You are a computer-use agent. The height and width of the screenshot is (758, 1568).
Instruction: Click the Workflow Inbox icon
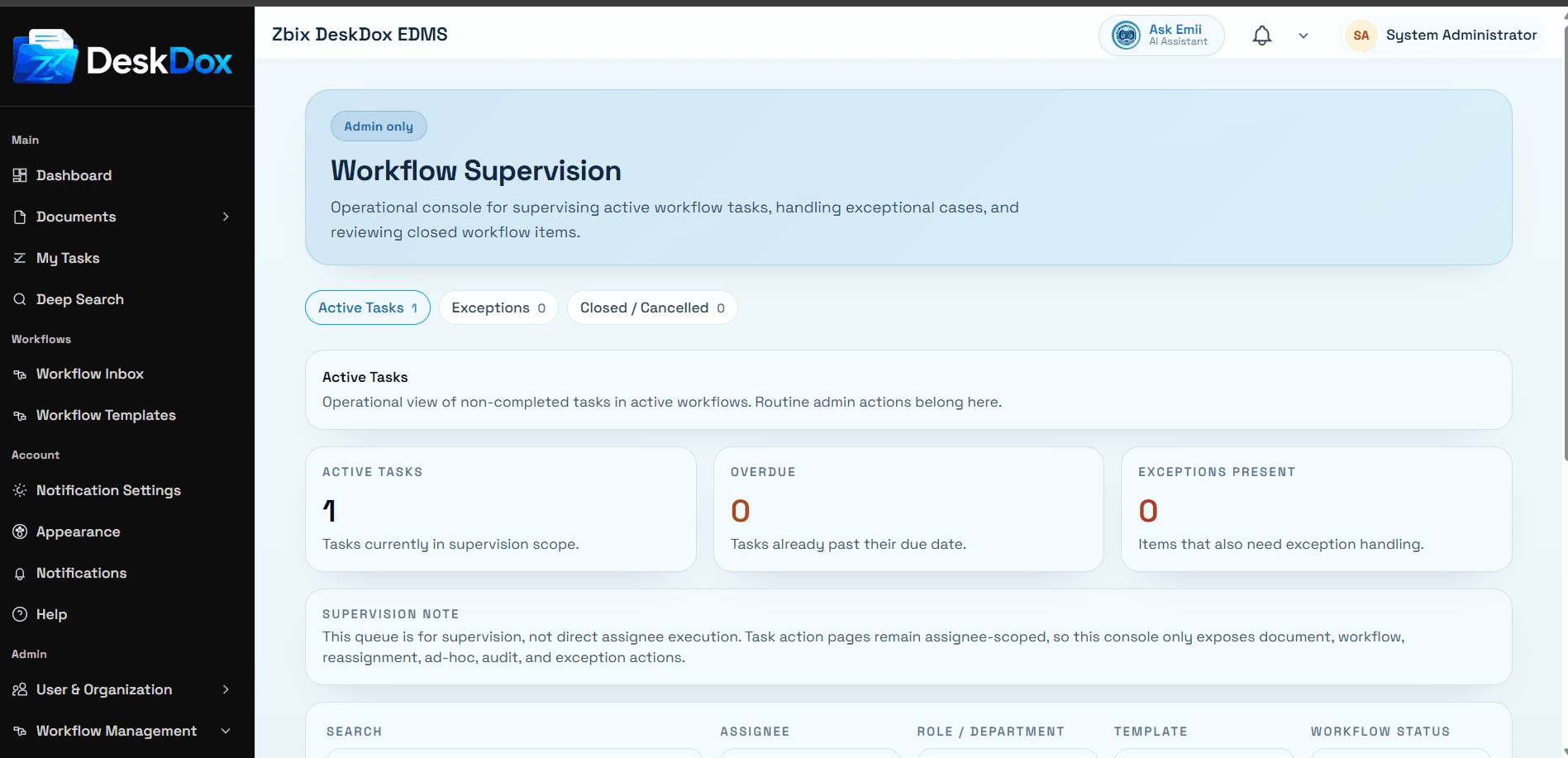point(20,374)
